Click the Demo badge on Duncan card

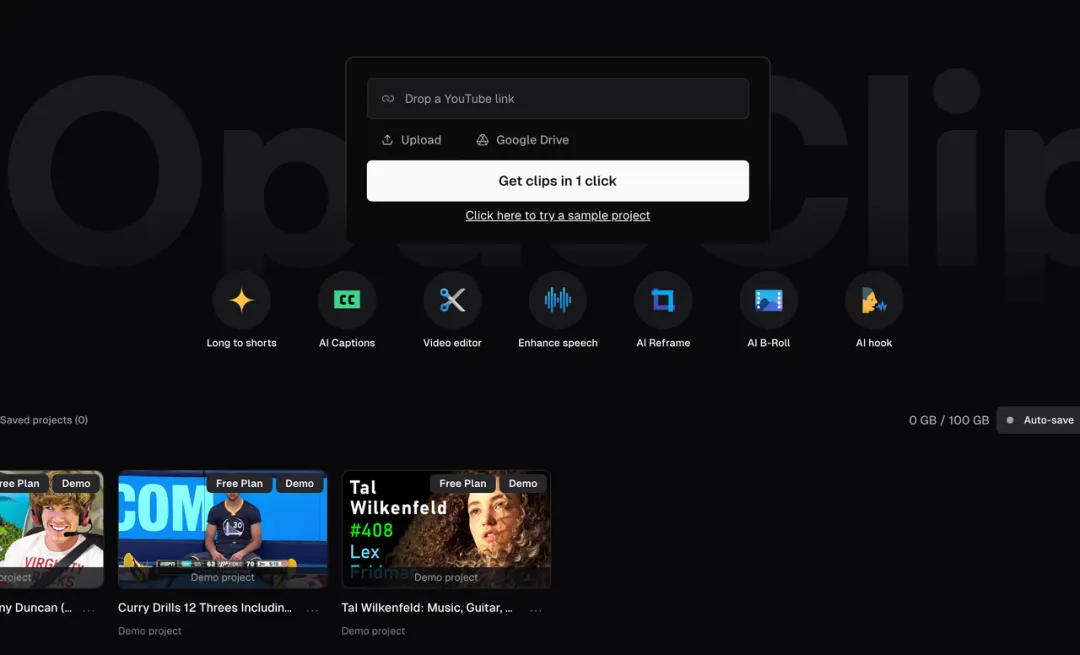(76, 484)
